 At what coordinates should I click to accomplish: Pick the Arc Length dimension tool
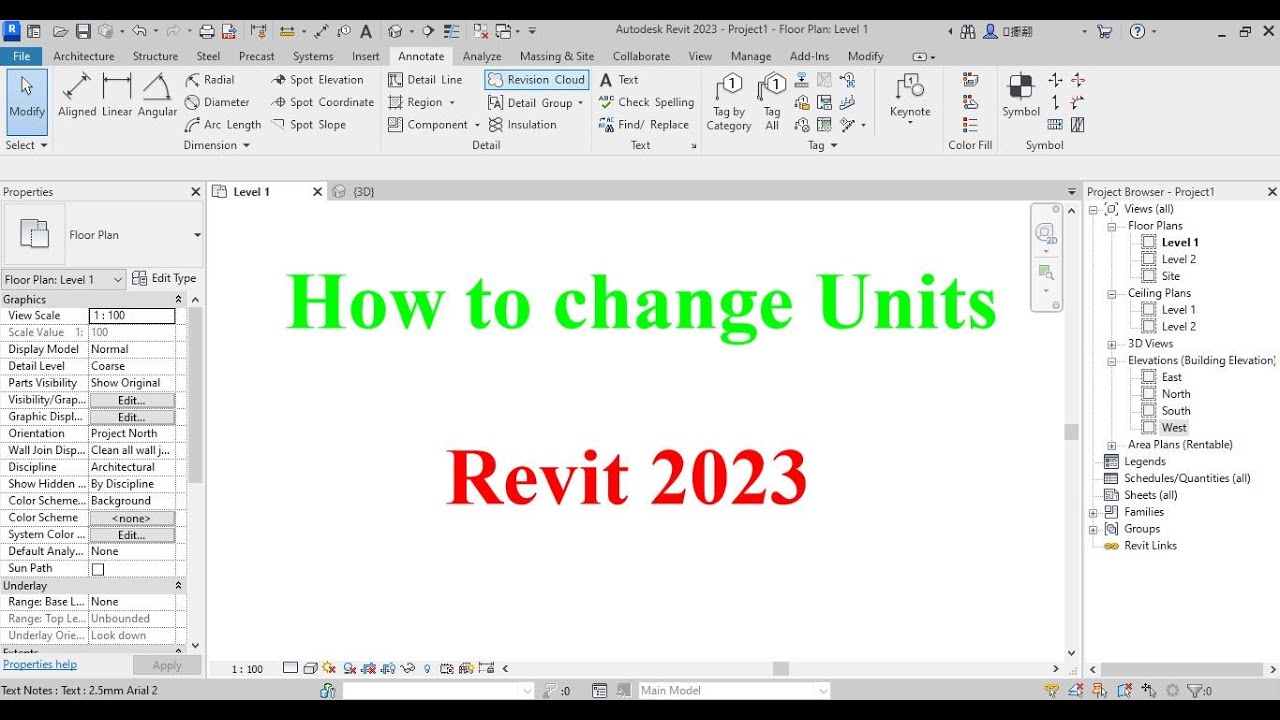click(223, 125)
